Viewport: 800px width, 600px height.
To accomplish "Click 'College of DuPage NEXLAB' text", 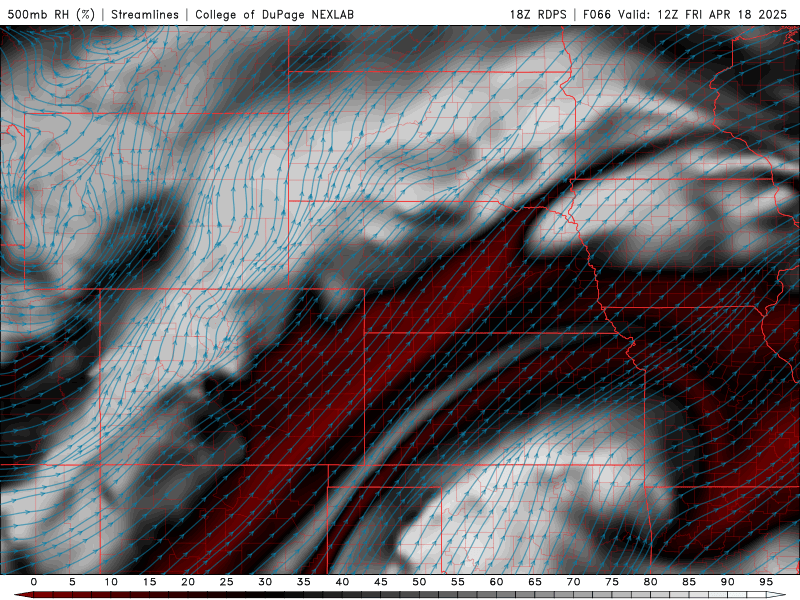I will (x=274, y=14).
